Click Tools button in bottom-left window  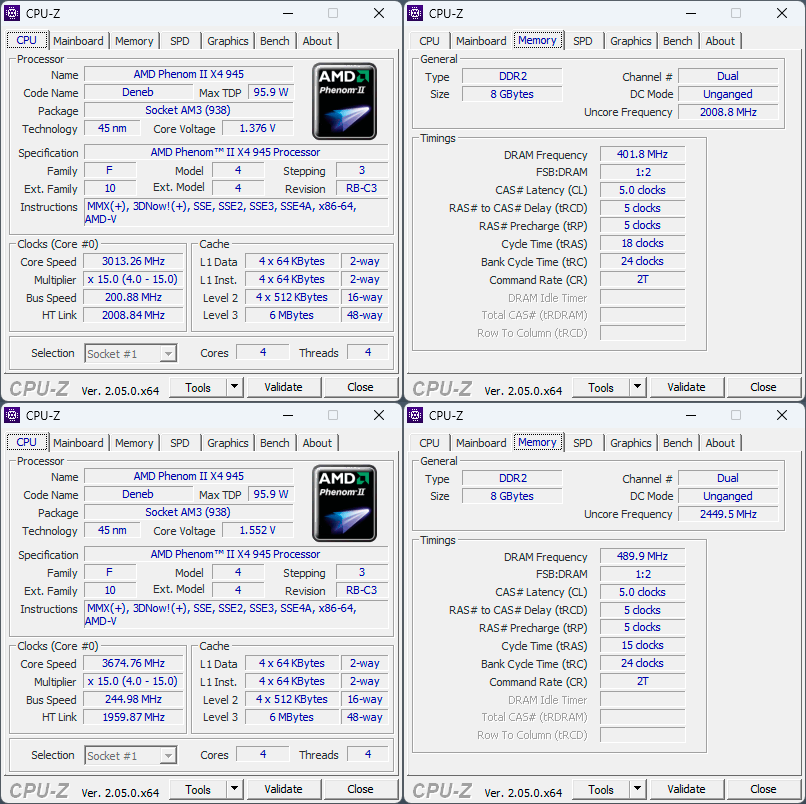coord(198,789)
